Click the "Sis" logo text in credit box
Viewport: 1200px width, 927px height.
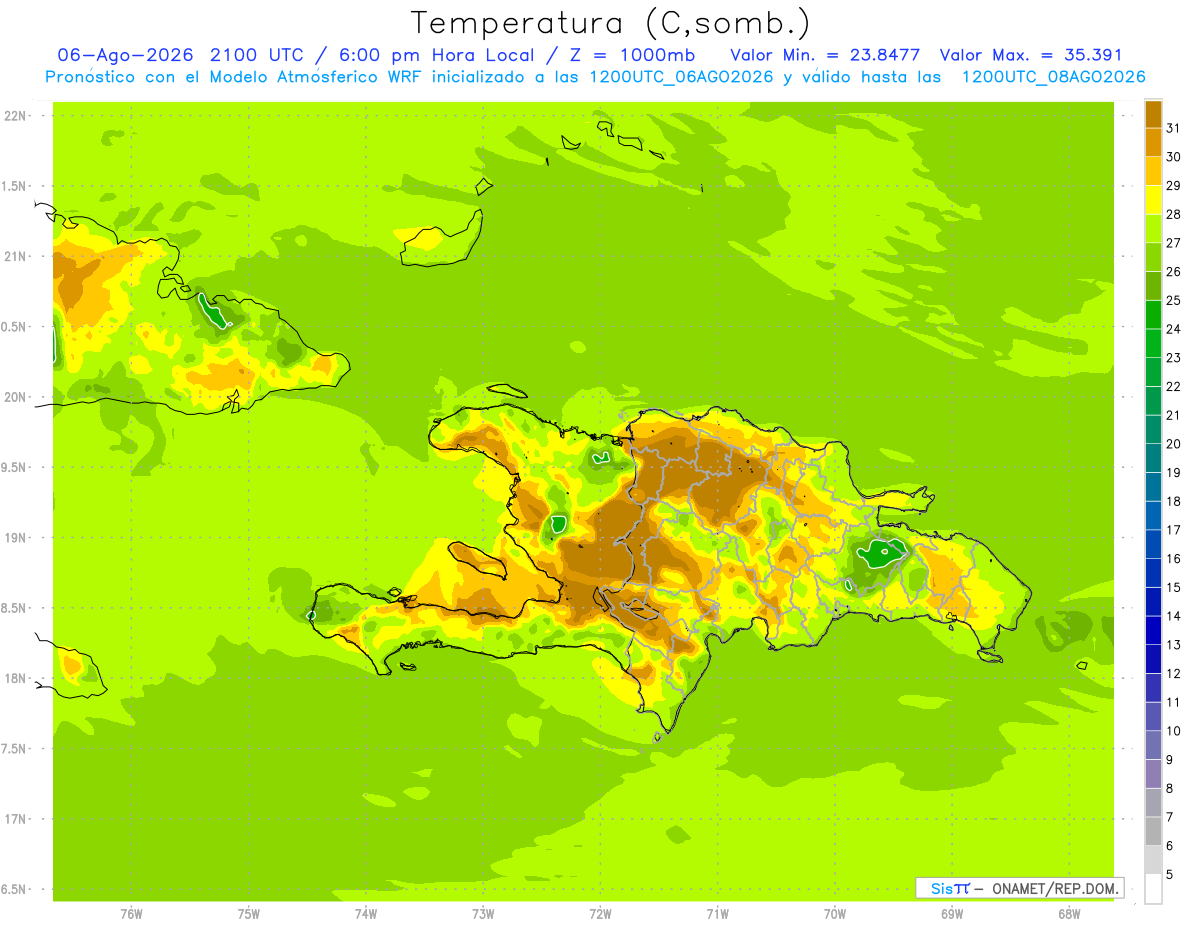[940, 888]
